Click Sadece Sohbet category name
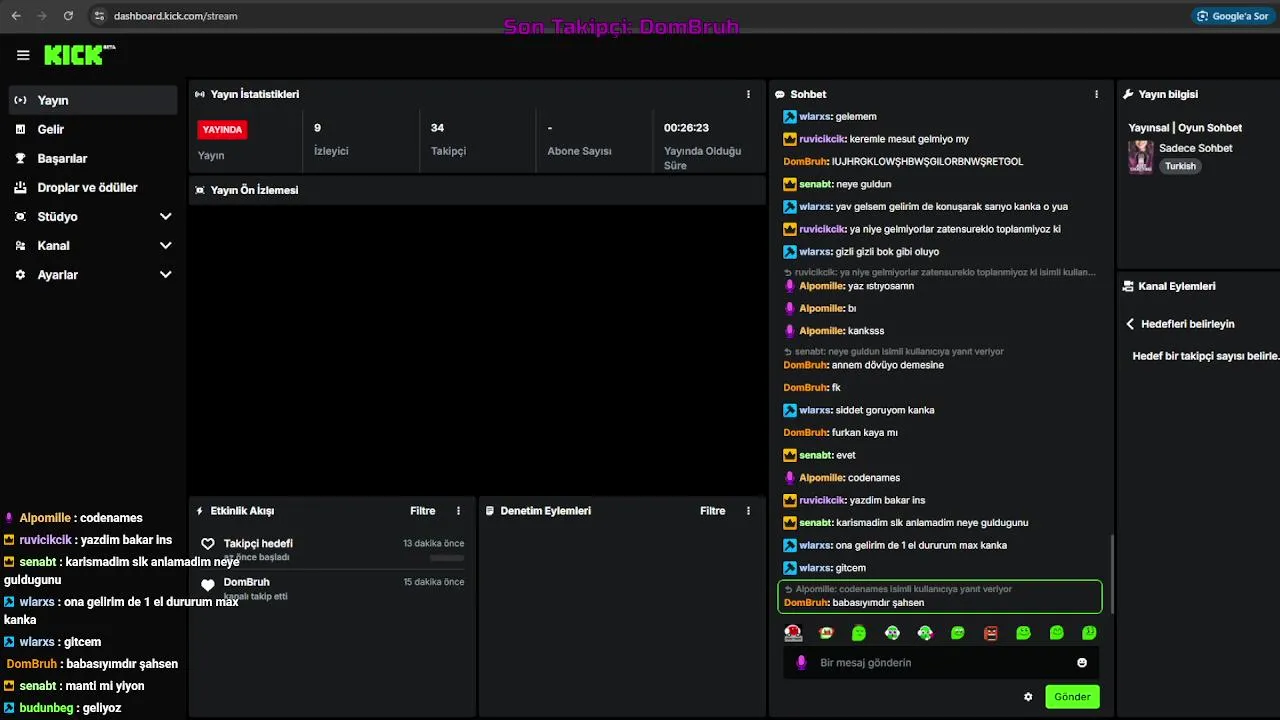The image size is (1280, 720). (1196, 148)
